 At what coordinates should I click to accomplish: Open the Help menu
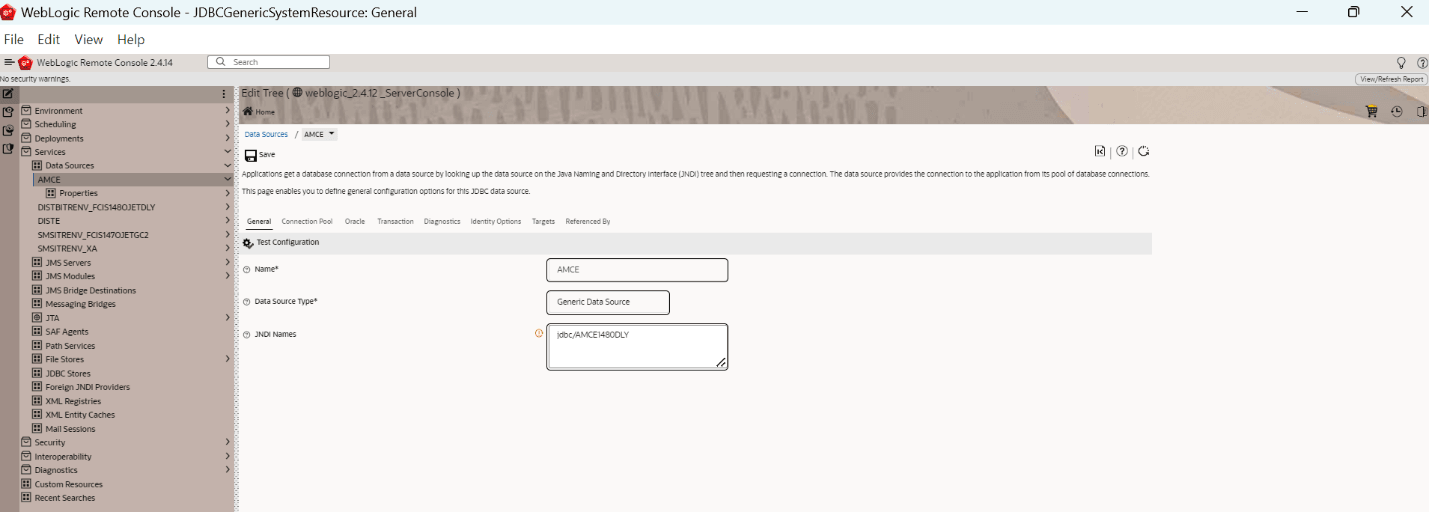tap(131, 39)
